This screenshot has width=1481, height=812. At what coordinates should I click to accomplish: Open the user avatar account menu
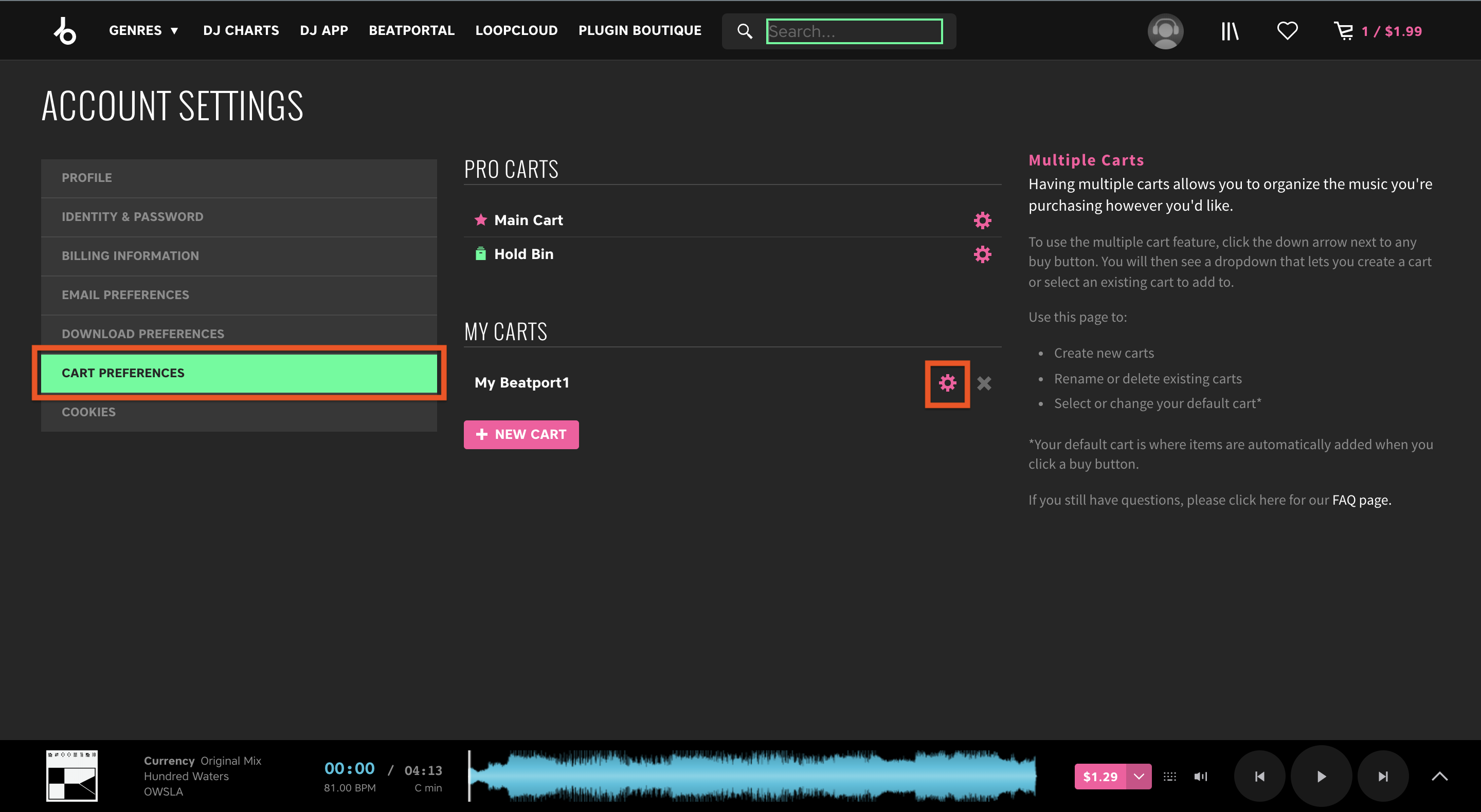(x=1165, y=31)
